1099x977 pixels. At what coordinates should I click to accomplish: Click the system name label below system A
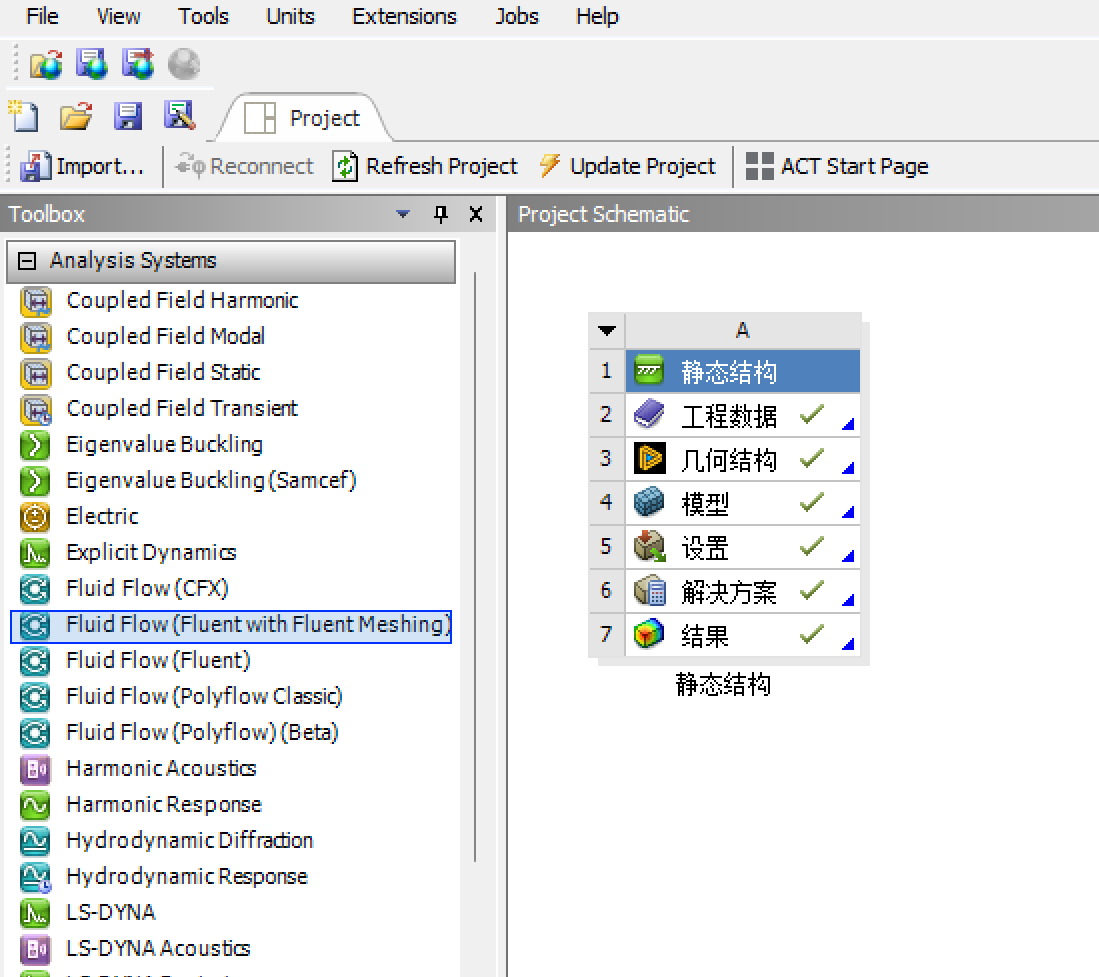point(723,684)
